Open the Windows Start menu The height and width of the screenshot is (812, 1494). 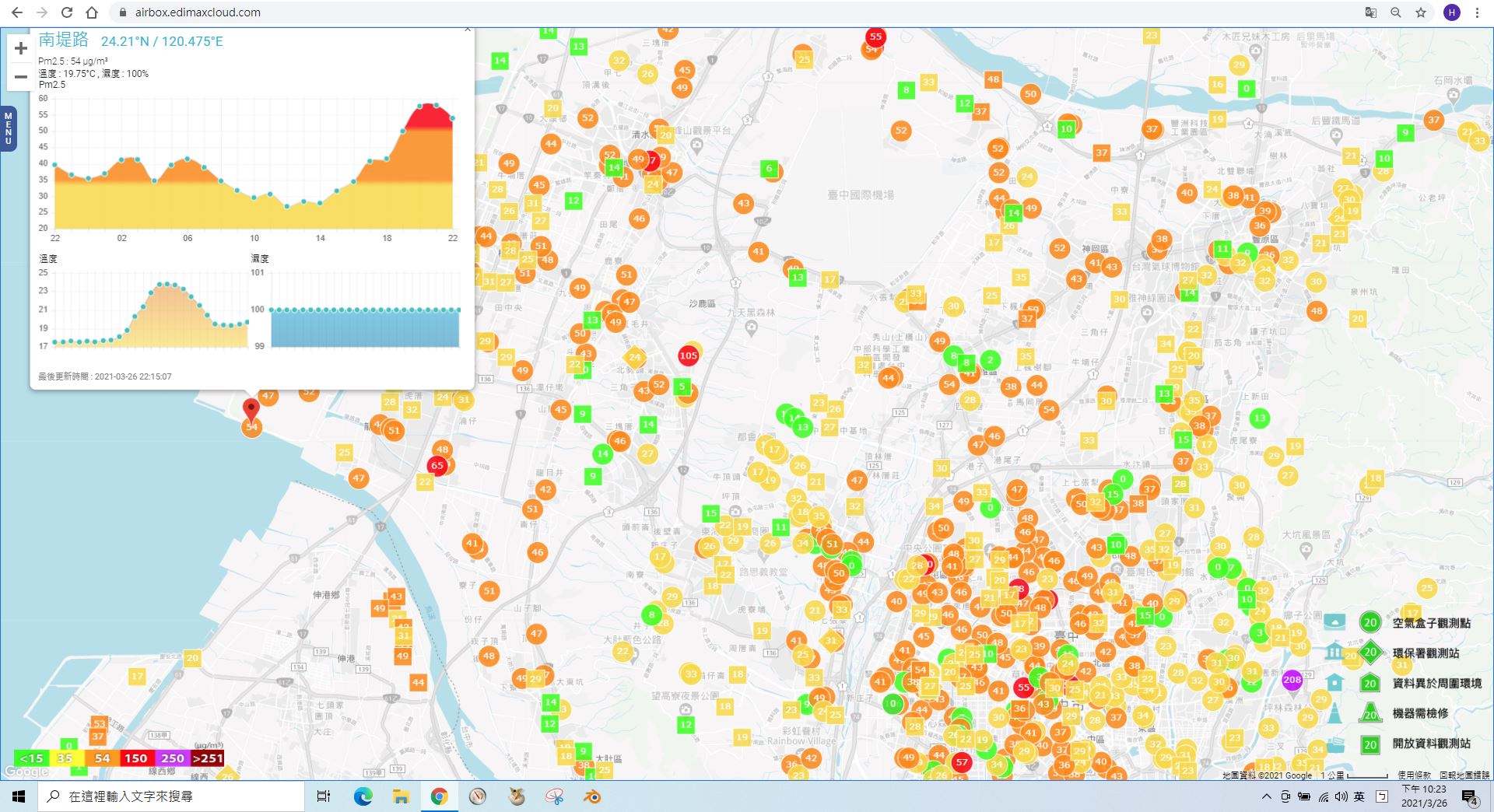point(19,796)
